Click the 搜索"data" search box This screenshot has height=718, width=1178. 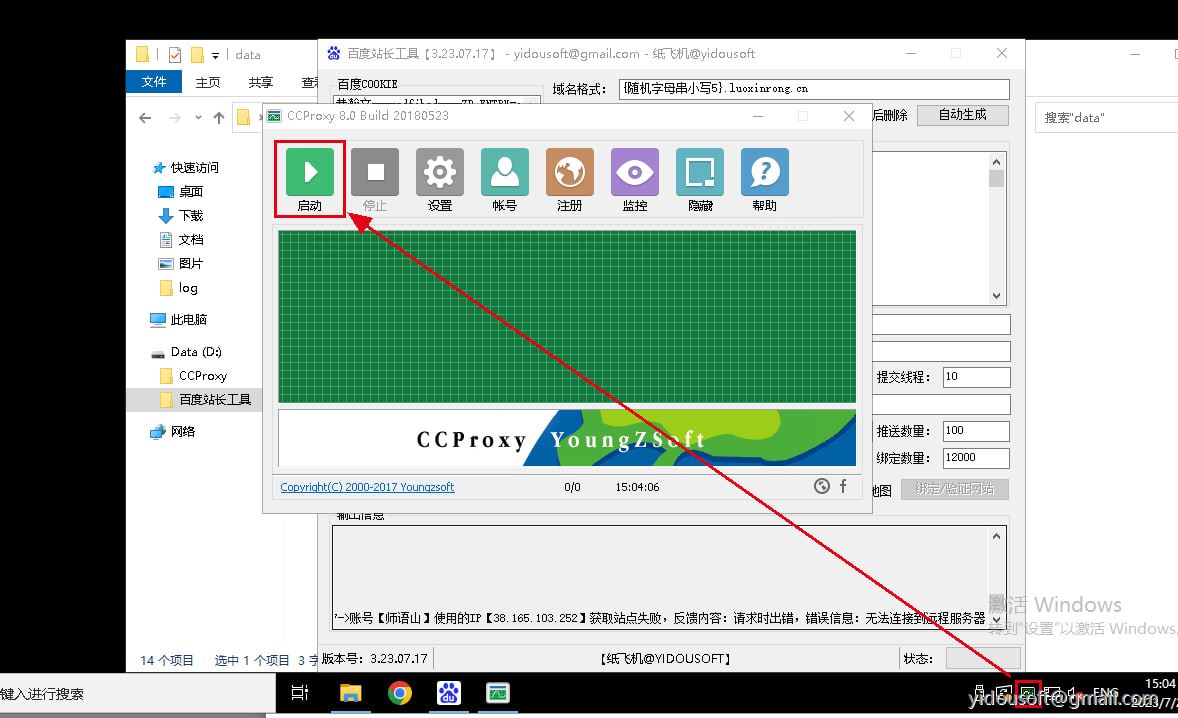pos(1107,118)
